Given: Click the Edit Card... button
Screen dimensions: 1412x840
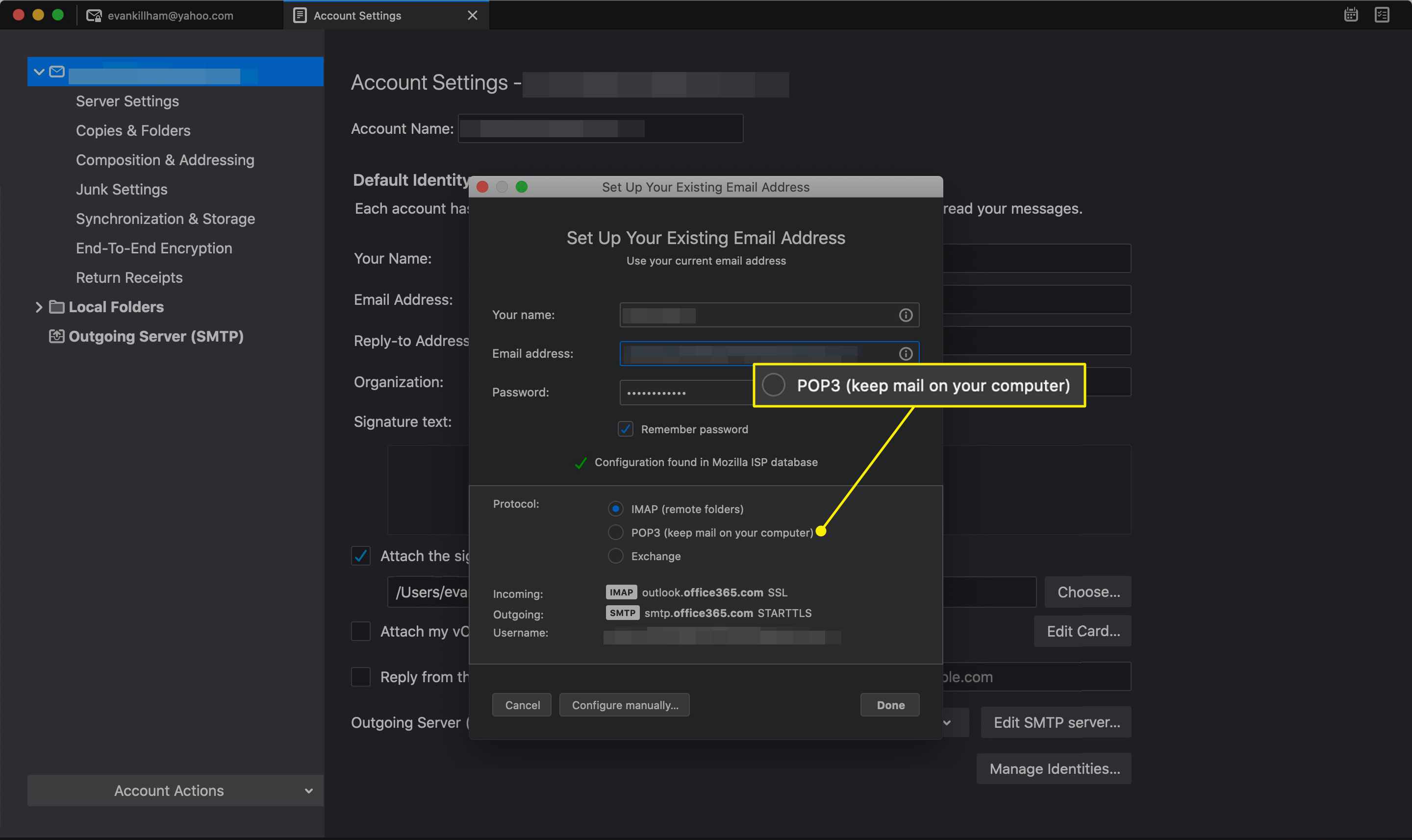Looking at the screenshot, I should [x=1083, y=631].
